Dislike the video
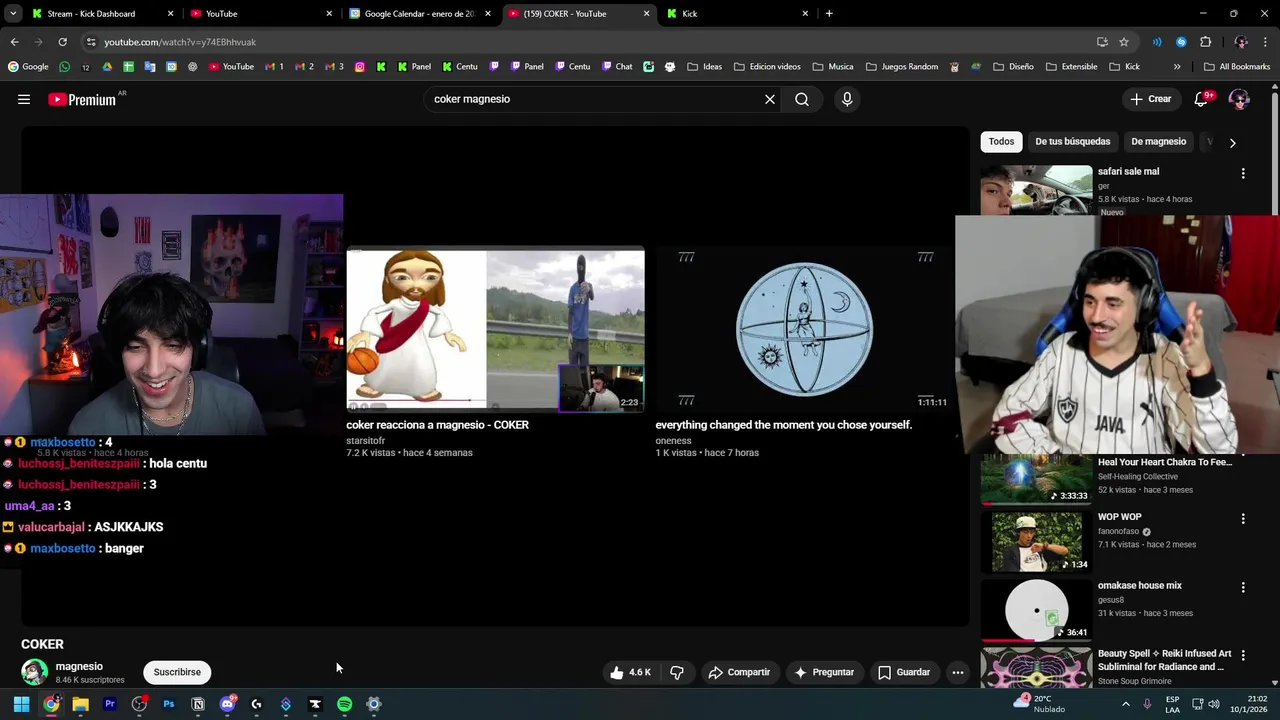Screen dimensions: 1280x720 point(677,672)
